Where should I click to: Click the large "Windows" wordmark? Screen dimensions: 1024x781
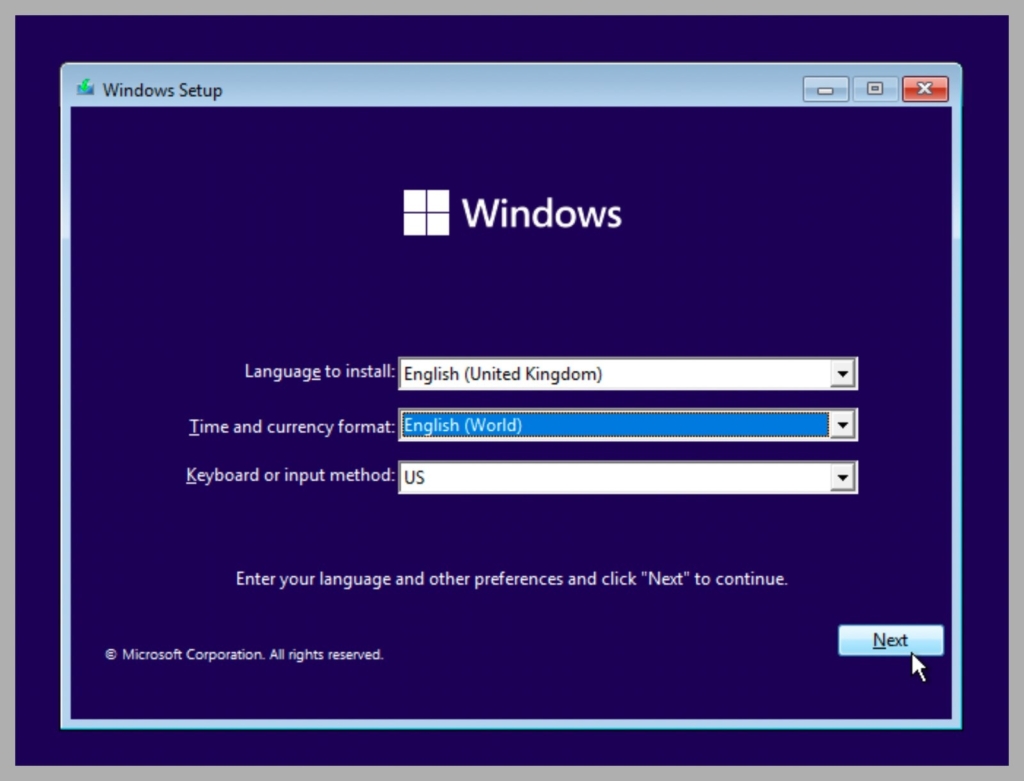(x=541, y=214)
